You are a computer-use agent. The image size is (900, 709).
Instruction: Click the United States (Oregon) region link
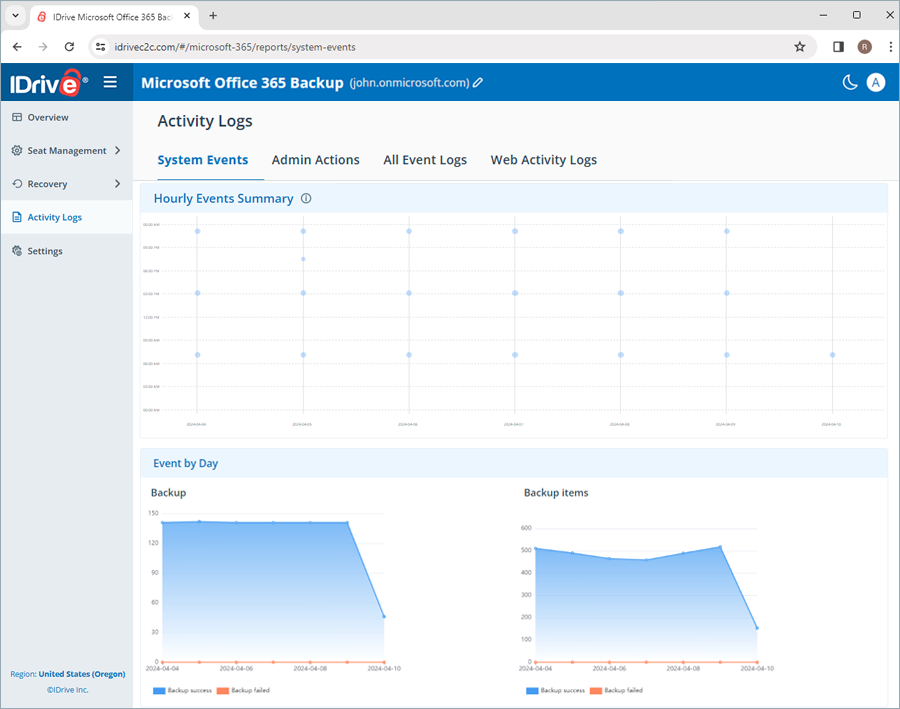click(x=81, y=674)
